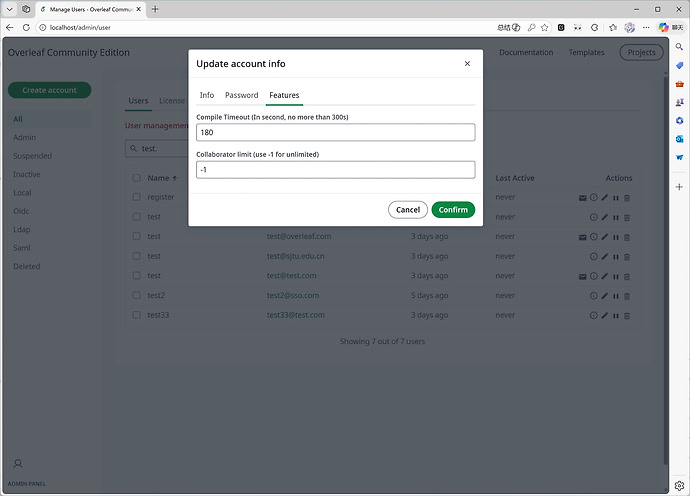Open the Projects button in header

click(x=642, y=52)
